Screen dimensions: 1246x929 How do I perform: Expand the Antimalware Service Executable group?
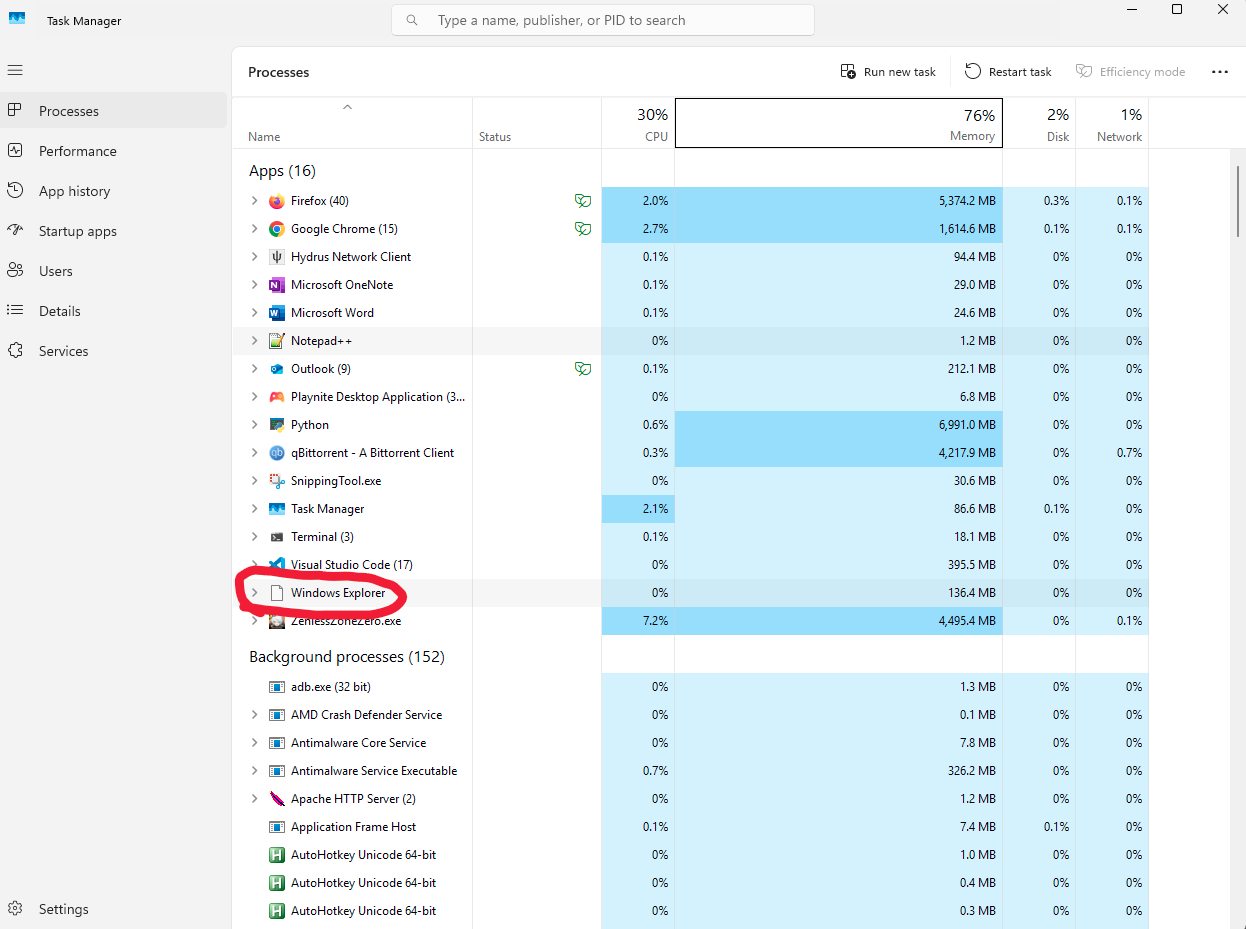pyautogui.click(x=254, y=771)
